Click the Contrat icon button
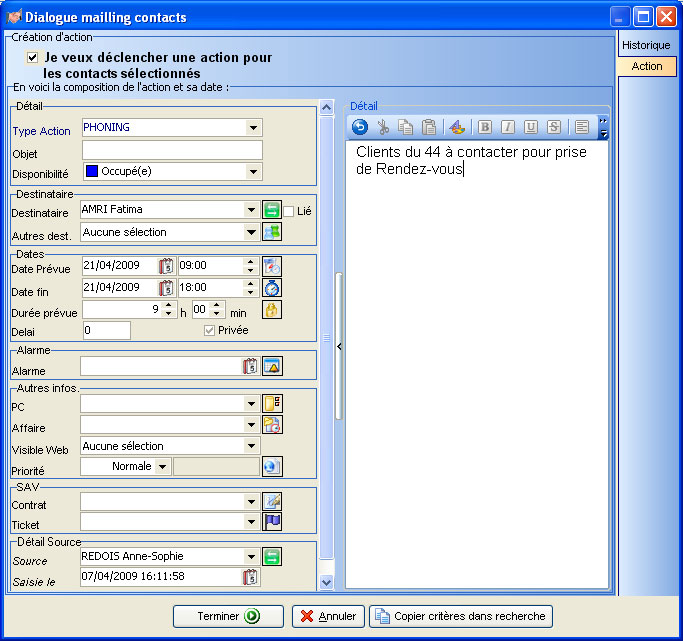The height and width of the screenshot is (641, 683). [272, 501]
